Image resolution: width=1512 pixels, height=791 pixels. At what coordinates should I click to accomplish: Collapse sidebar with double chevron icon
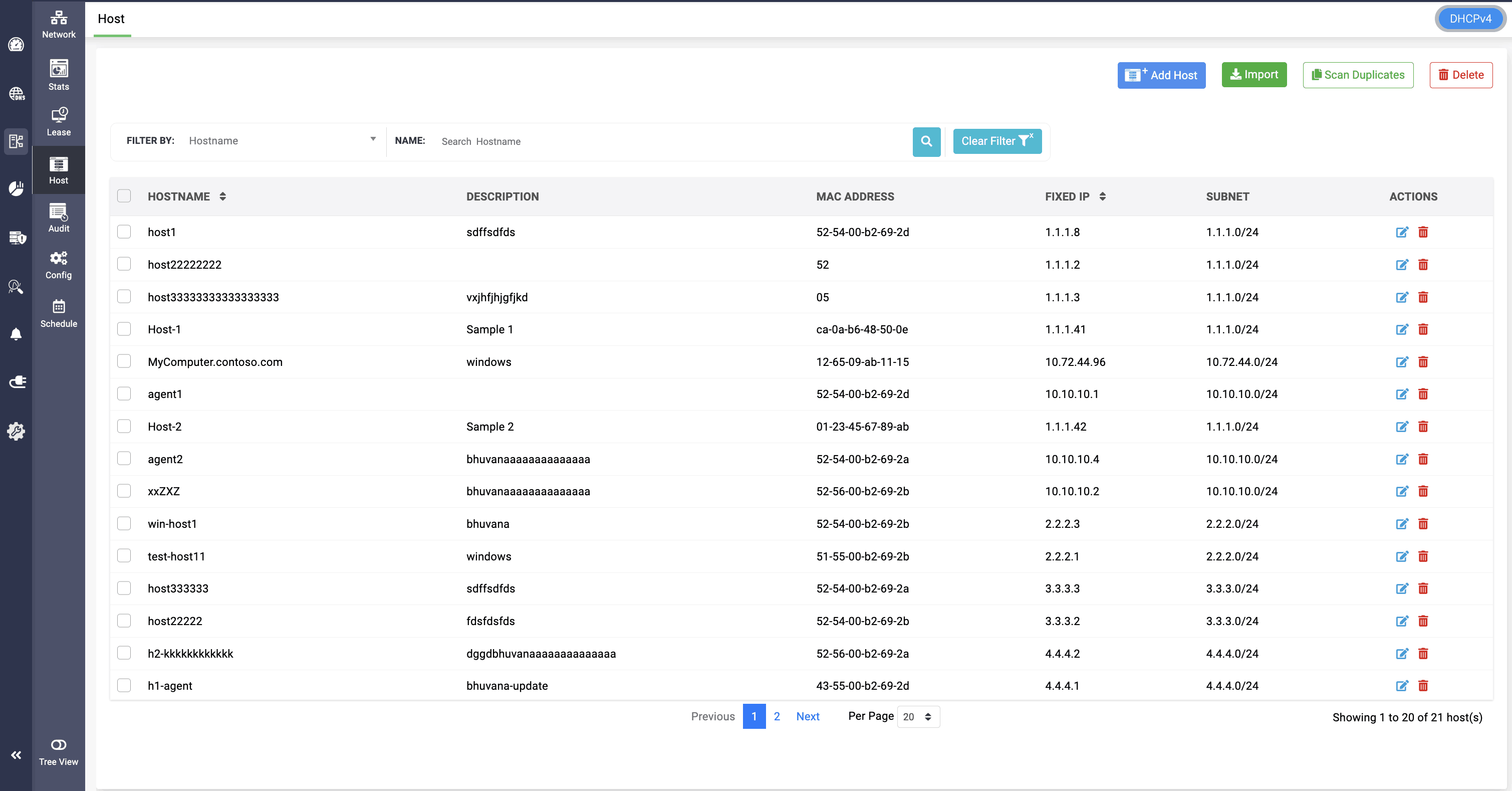(x=16, y=755)
